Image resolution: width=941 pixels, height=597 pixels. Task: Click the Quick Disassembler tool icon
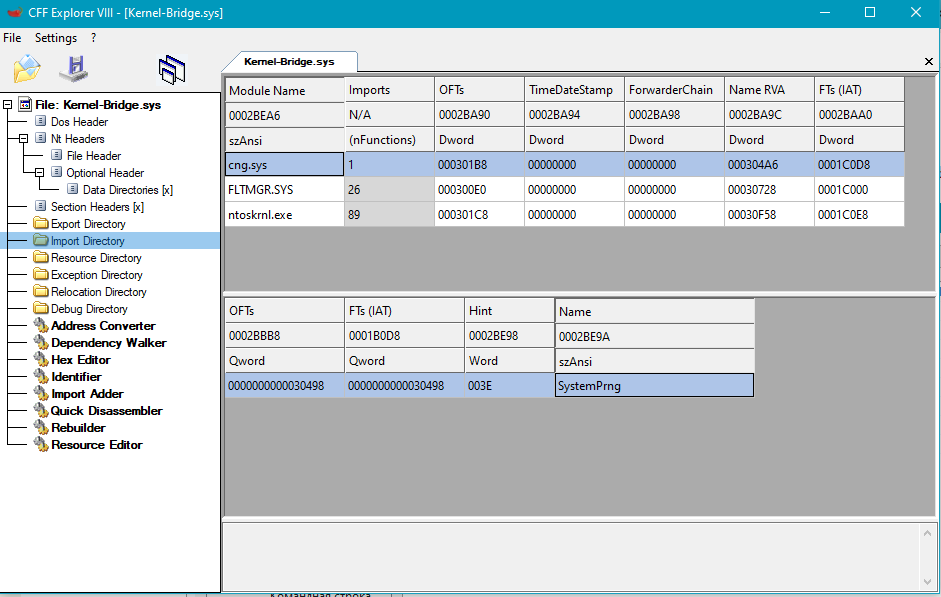coord(41,411)
